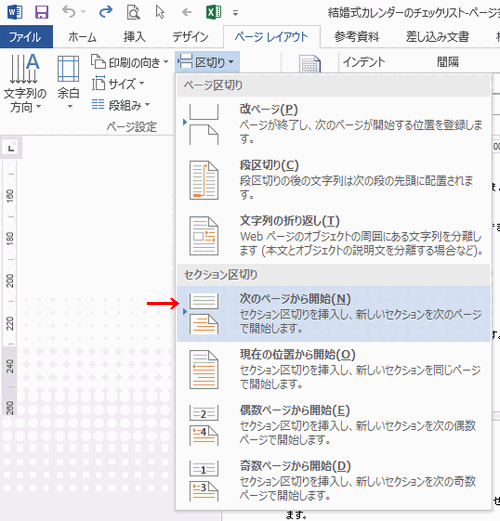Click the ページ設定 group label
Viewport: 500px width, 521px height.
click(131, 127)
